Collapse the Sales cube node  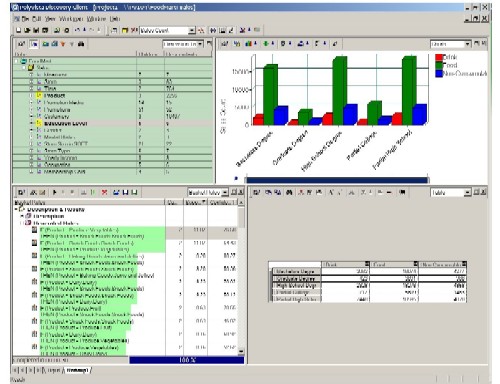click(x=25, y=68)
